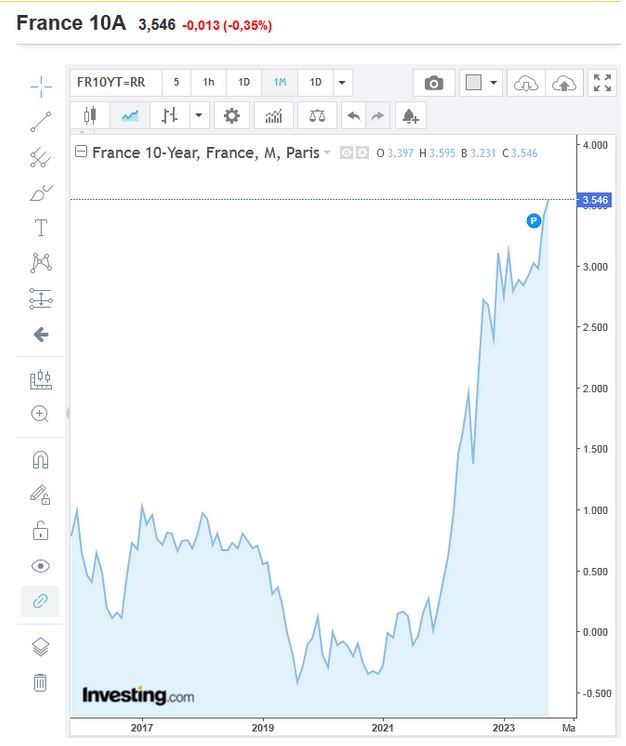Pick the text annotation tool
Viewport: 626px width, 746px height.
click(40, 227)
